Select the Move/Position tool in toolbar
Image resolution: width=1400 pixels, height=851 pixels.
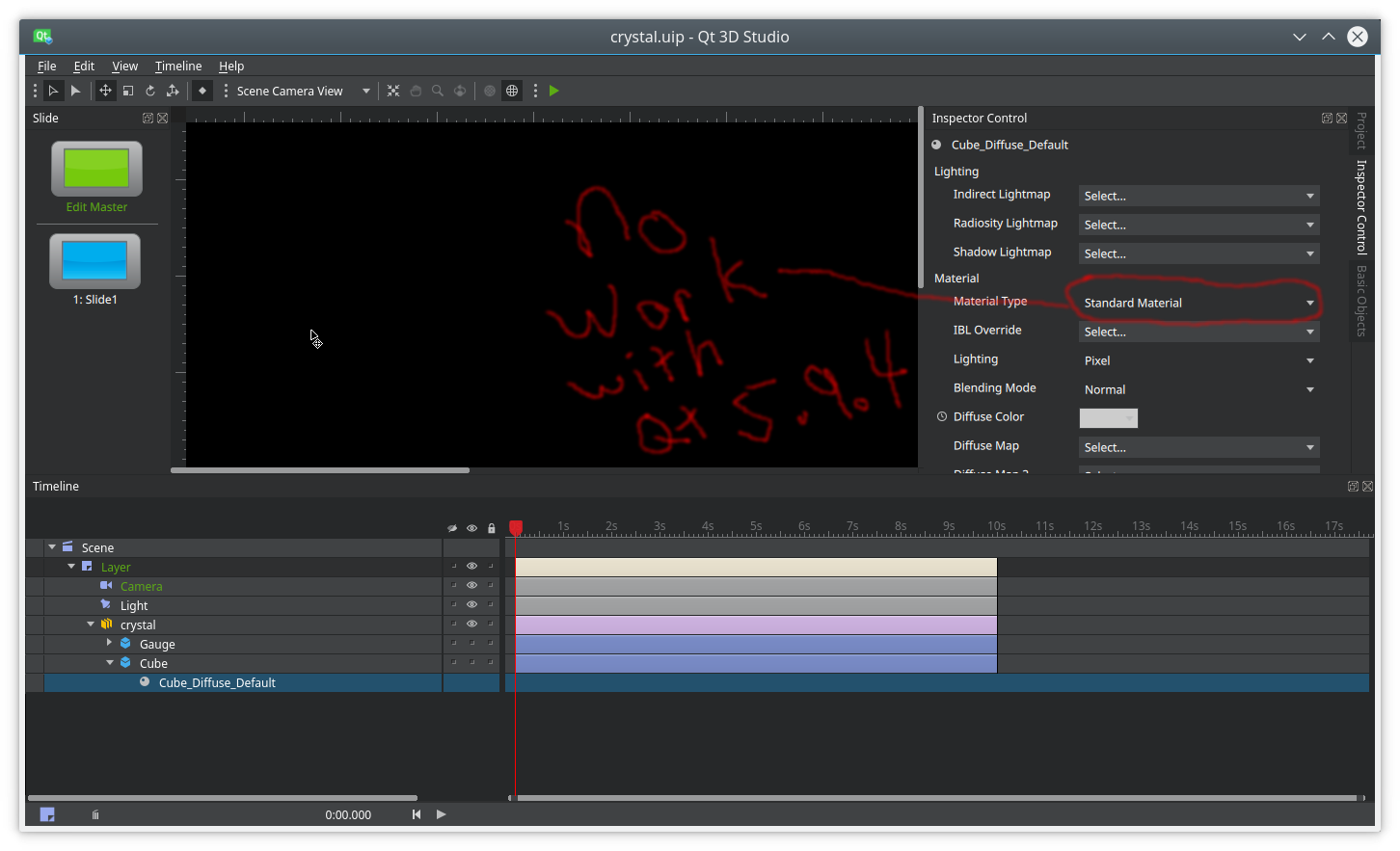tap(105, 91)
